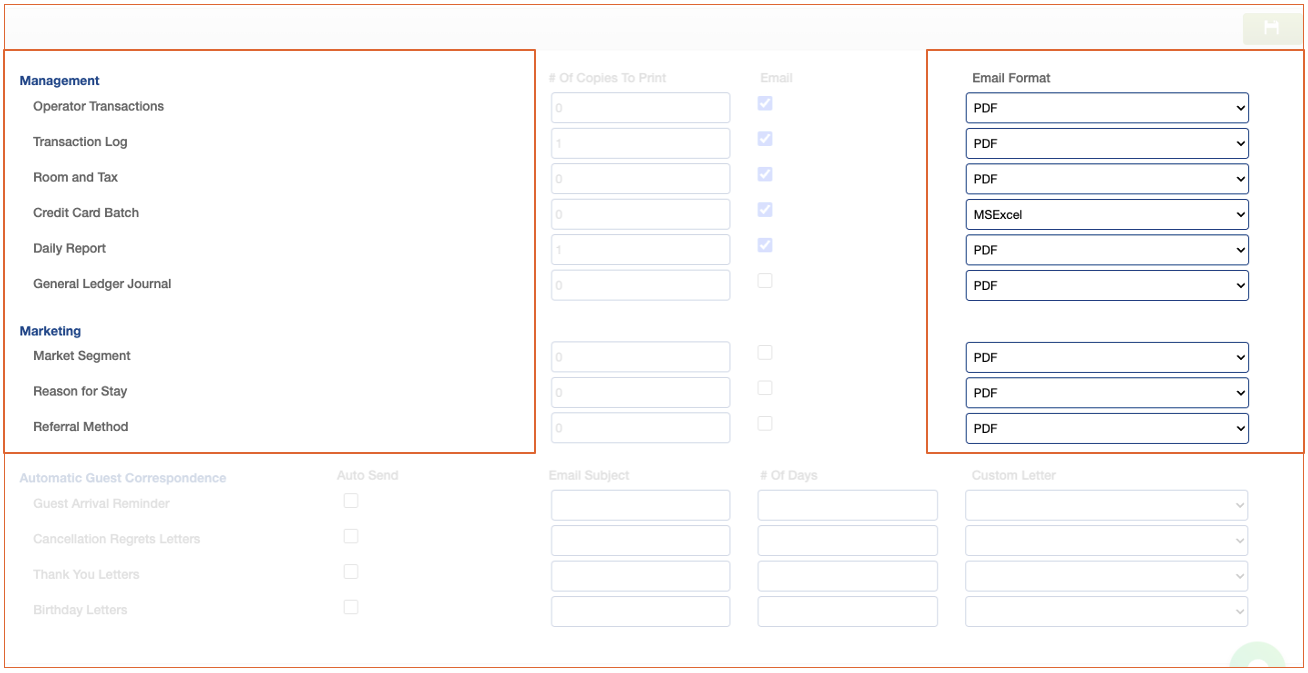Viewport: 1308px width, 673px height.
Task: Check Auto Send for Guest Arrival Reminder
Action: click(351, 501)
